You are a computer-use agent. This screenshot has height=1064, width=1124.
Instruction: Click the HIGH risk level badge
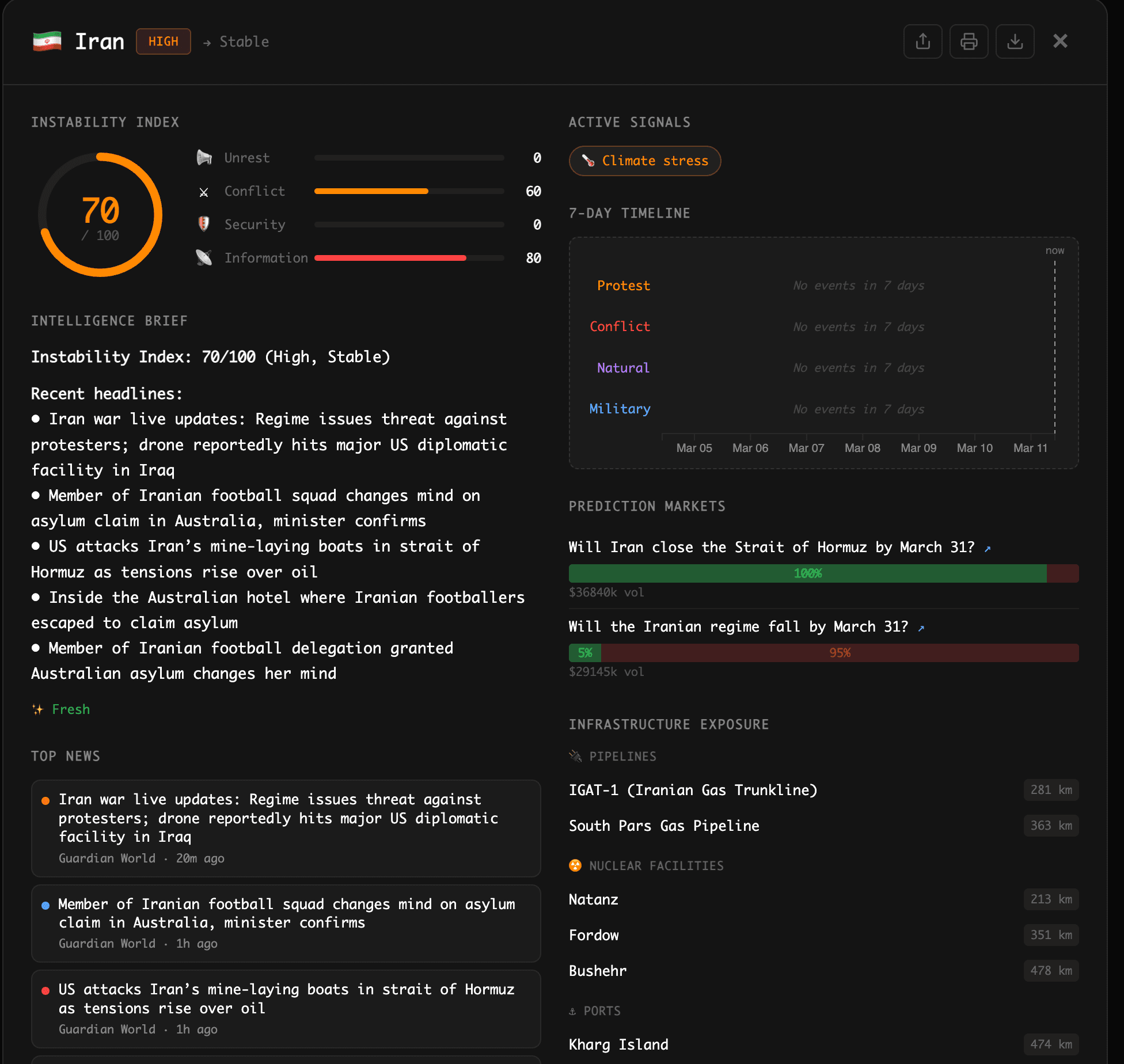pyautogui.click(x=163, y=41)
